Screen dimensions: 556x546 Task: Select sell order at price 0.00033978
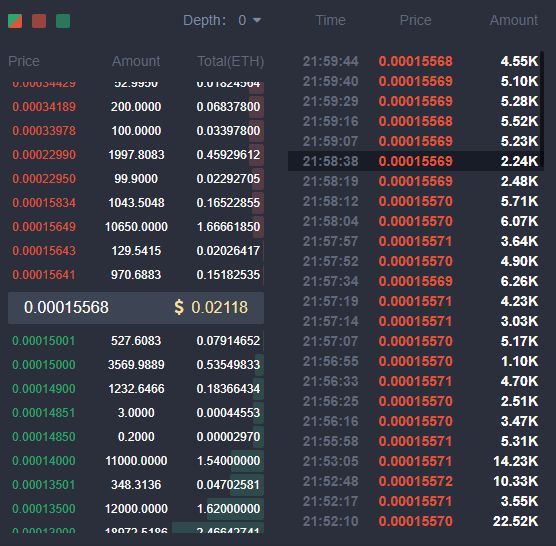click(x=136, y=131)
